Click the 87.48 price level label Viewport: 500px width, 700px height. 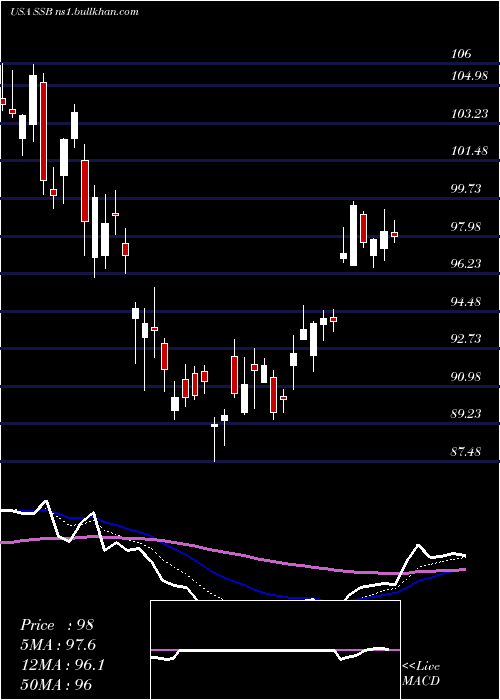pyautogui.click(x=467, y=451)
